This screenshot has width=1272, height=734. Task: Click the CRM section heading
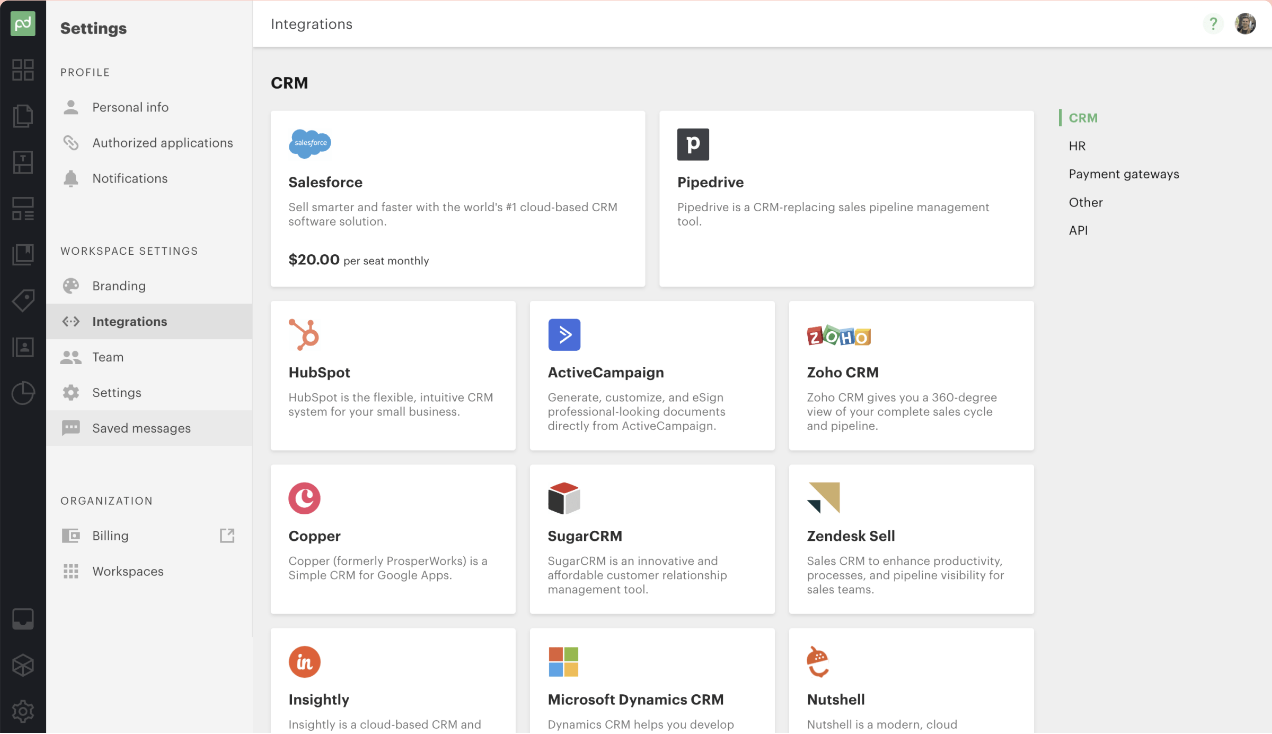pyautogui.click(x=289, y=83)
